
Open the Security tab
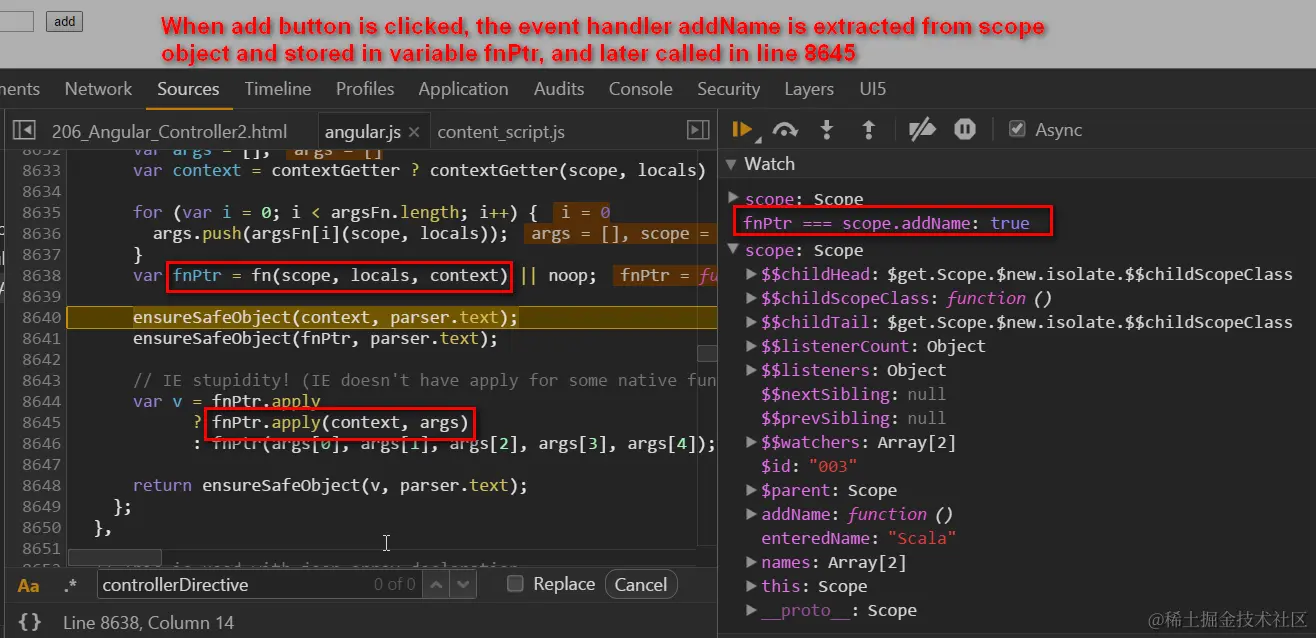coord(728,89)
